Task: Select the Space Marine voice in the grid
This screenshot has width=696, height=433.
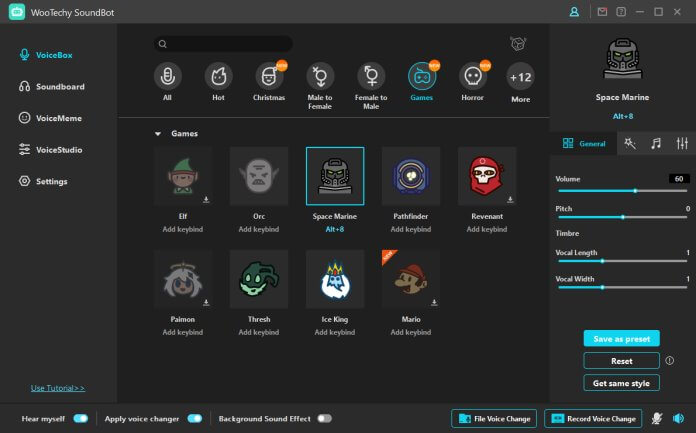Action: pyautogui.click(x=335, y=176)
